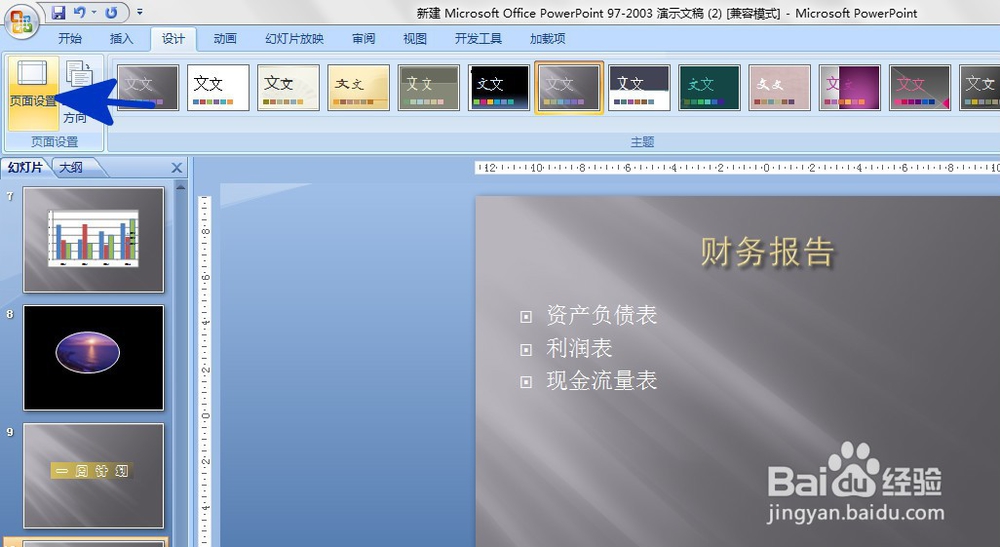This screenshot has width=1000, height=547.
Task: Open the 加载项 ribbon tab
Action: tap(547, 39)
